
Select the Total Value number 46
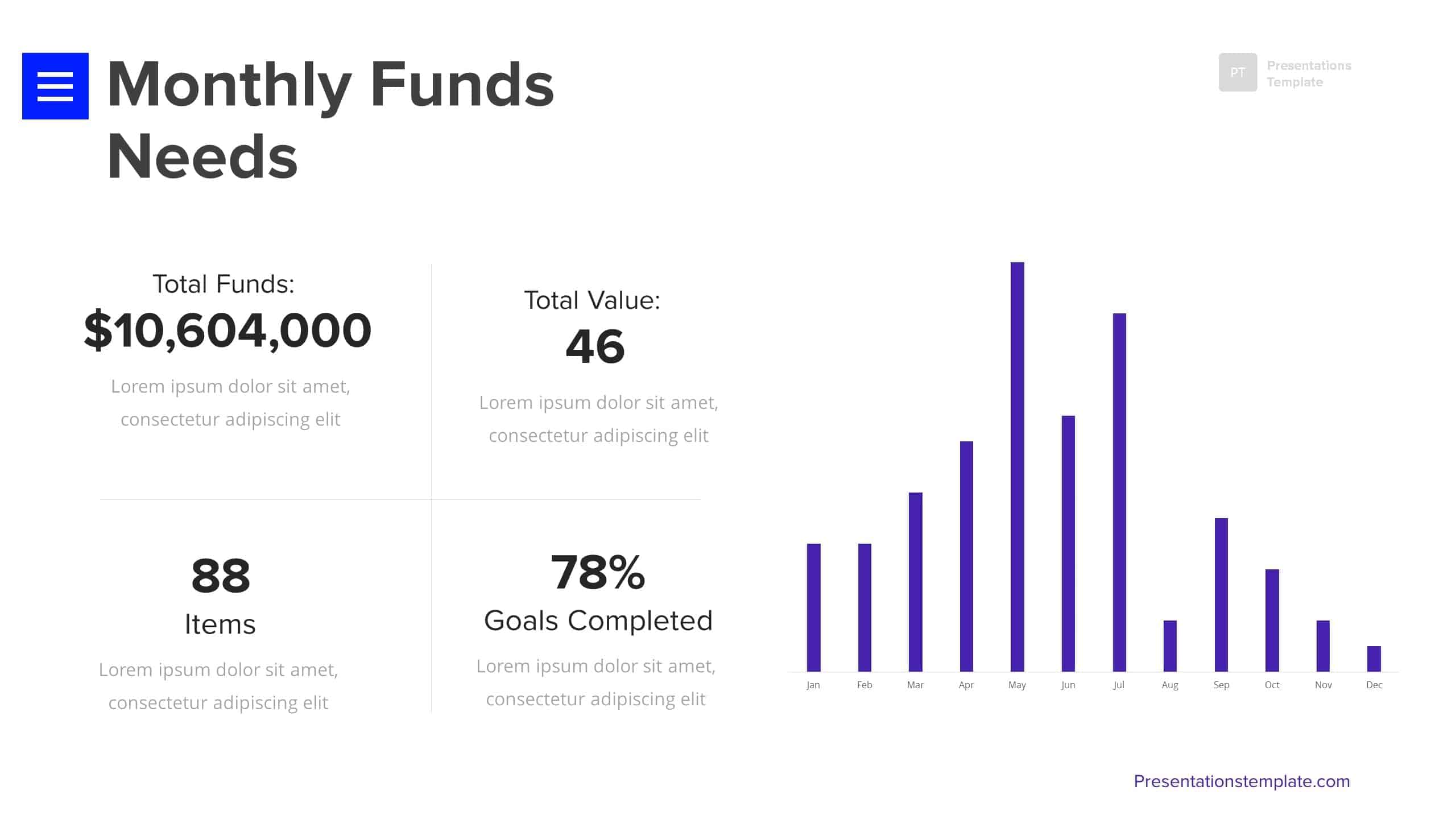(x=595, y=346)
